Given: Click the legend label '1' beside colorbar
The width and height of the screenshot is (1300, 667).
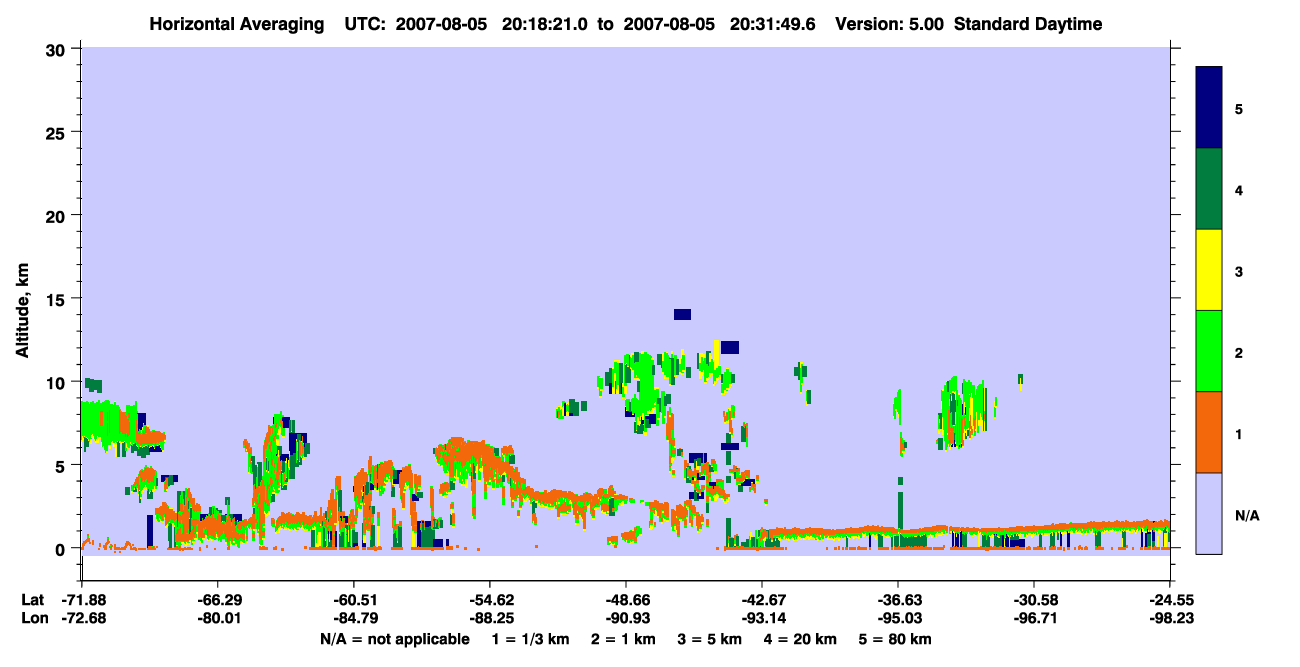Looking at the screenshot, I should (x=1239, y=433).
